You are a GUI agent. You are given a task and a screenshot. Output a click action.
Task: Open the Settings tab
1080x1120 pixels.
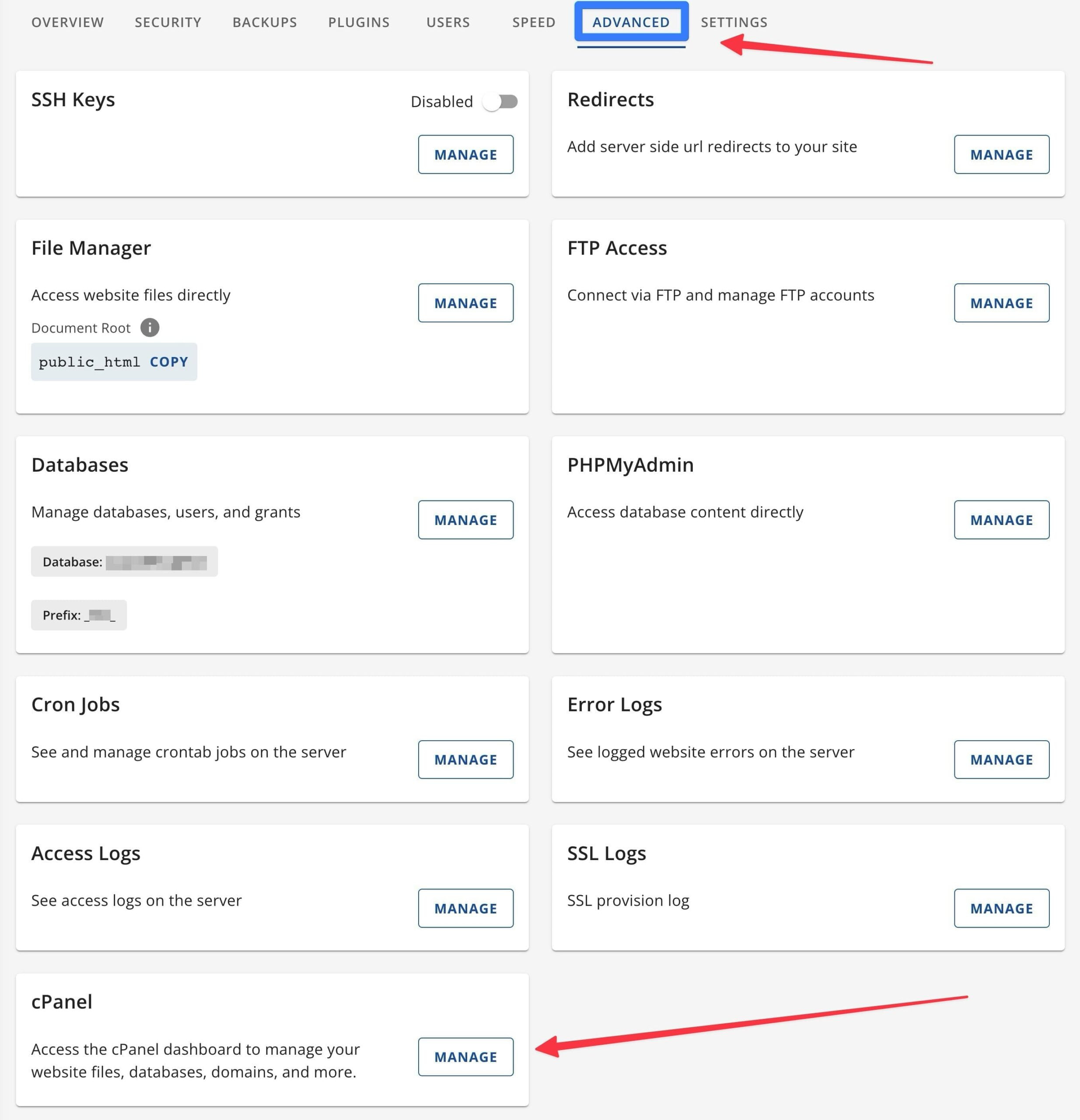(x=734, y=22)
